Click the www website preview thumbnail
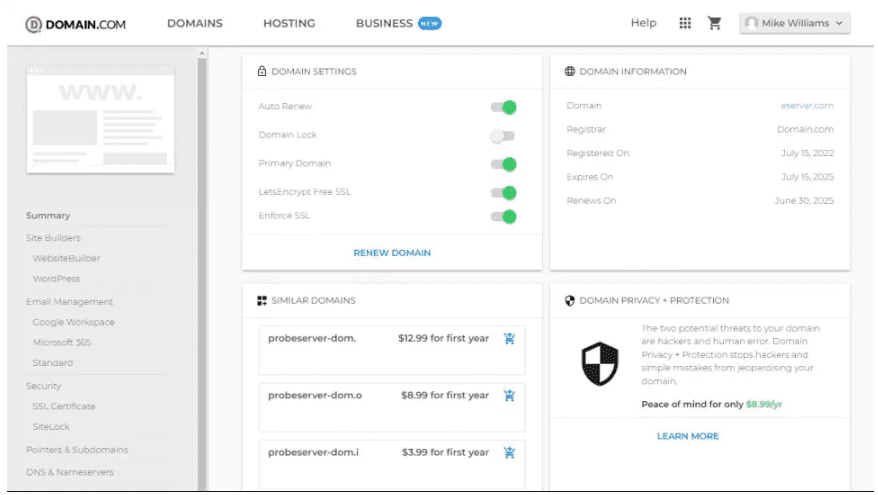Screen dimensions: 878x495 coord(100,120)
